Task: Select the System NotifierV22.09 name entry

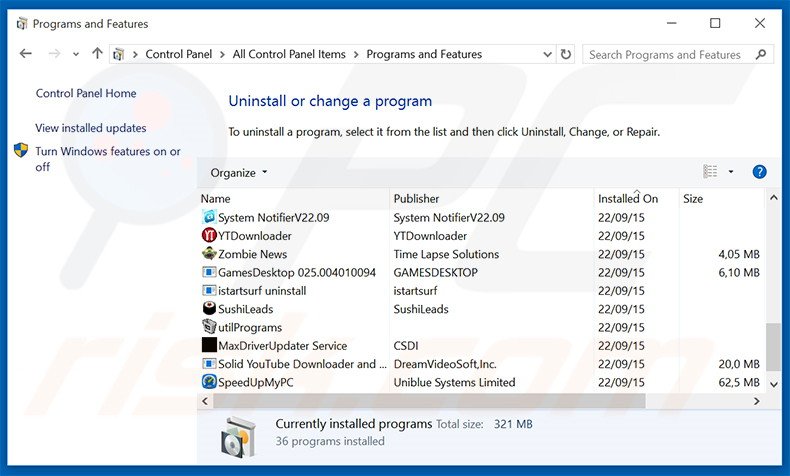Action: coord(274,218)
